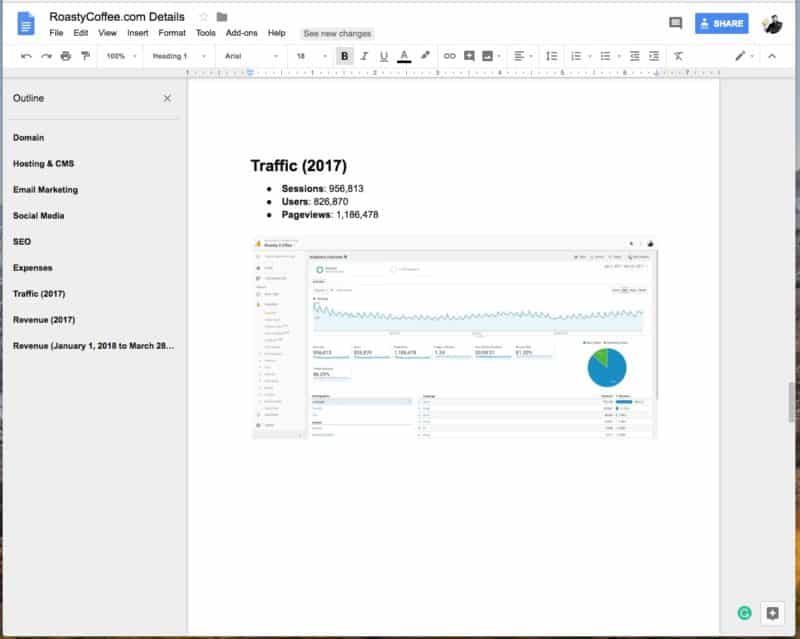Screen dimensions: 800x639
Task: Open the Add-ons menu
Action: (x=241, y=33)
